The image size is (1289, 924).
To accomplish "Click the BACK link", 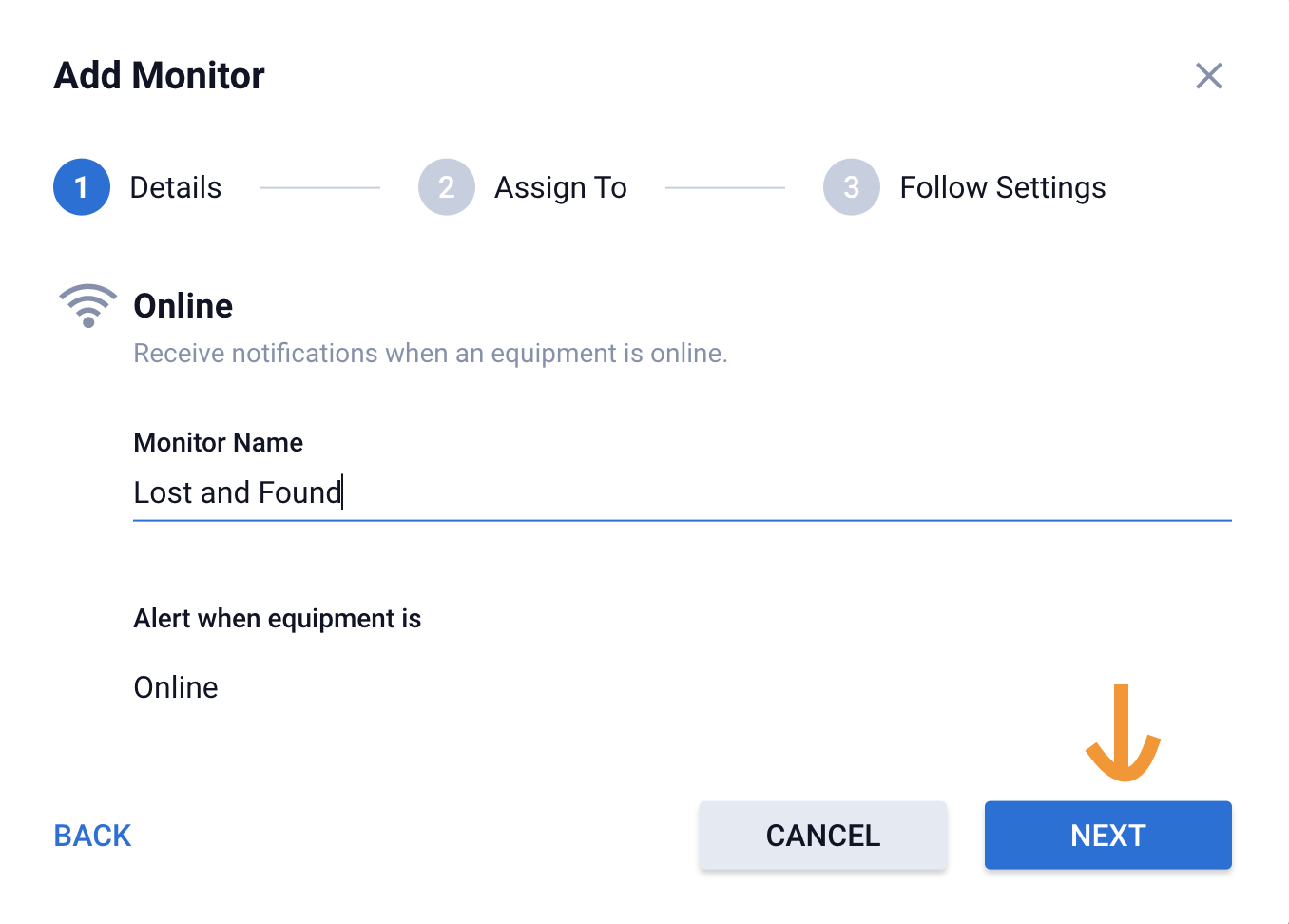I will [x=92, y=836].
